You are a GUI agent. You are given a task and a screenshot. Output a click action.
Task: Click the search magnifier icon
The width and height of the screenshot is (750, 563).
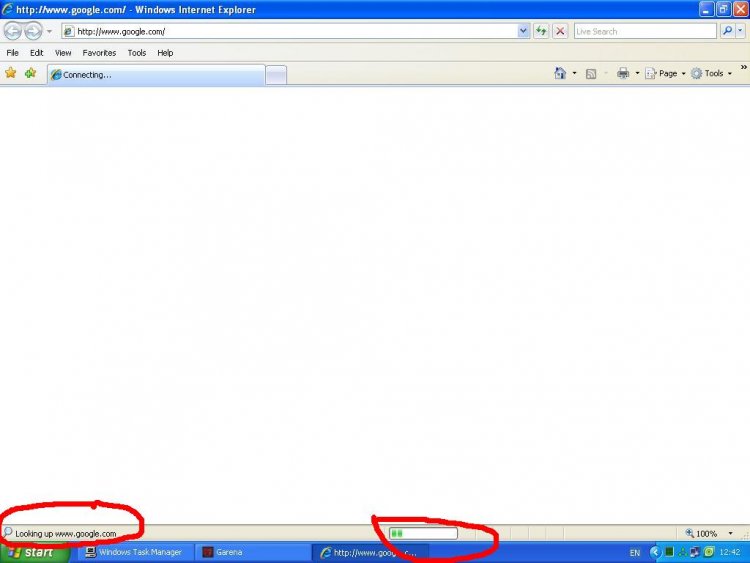(727, 31)
